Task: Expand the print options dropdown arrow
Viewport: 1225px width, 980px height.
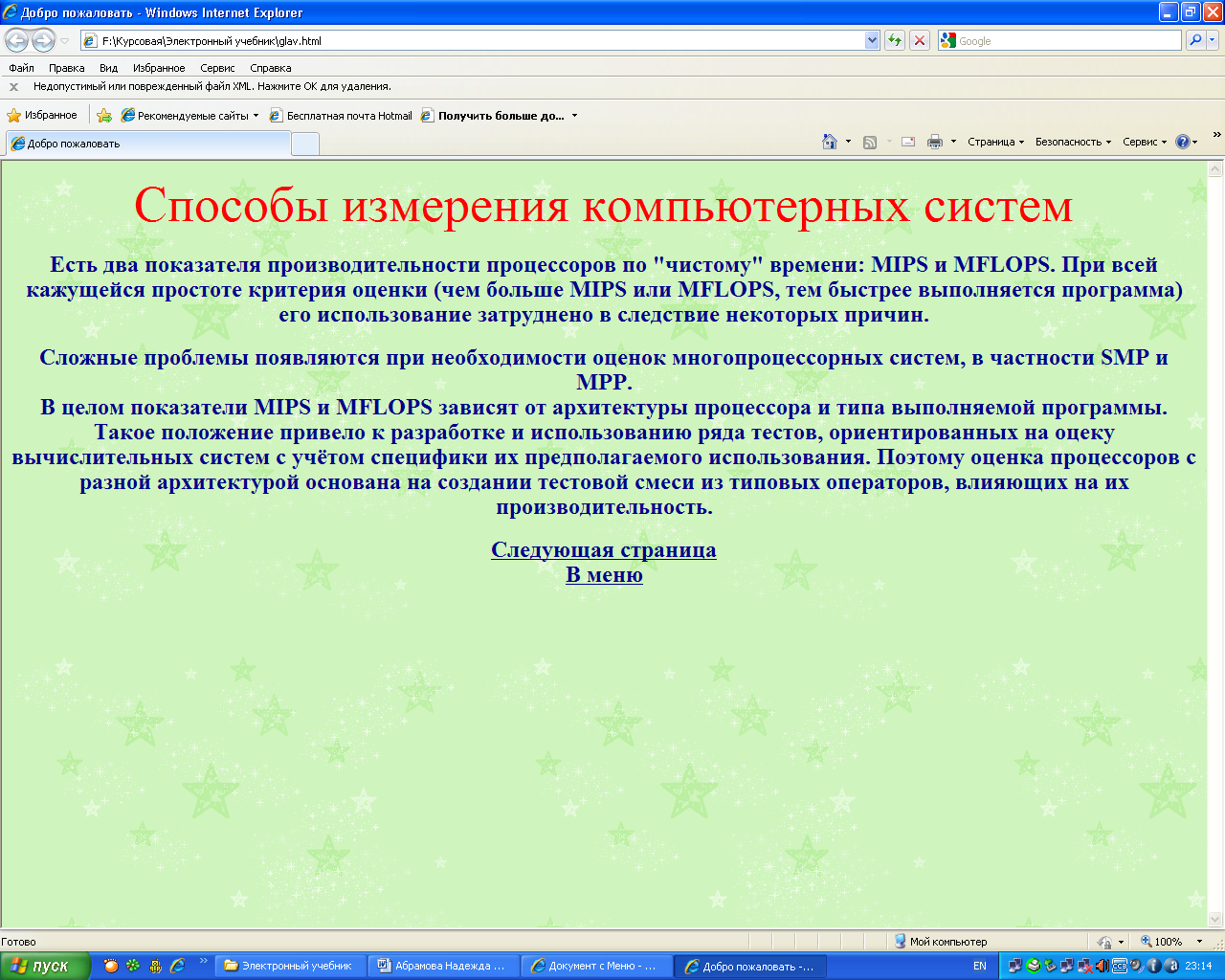Action: 953,142
